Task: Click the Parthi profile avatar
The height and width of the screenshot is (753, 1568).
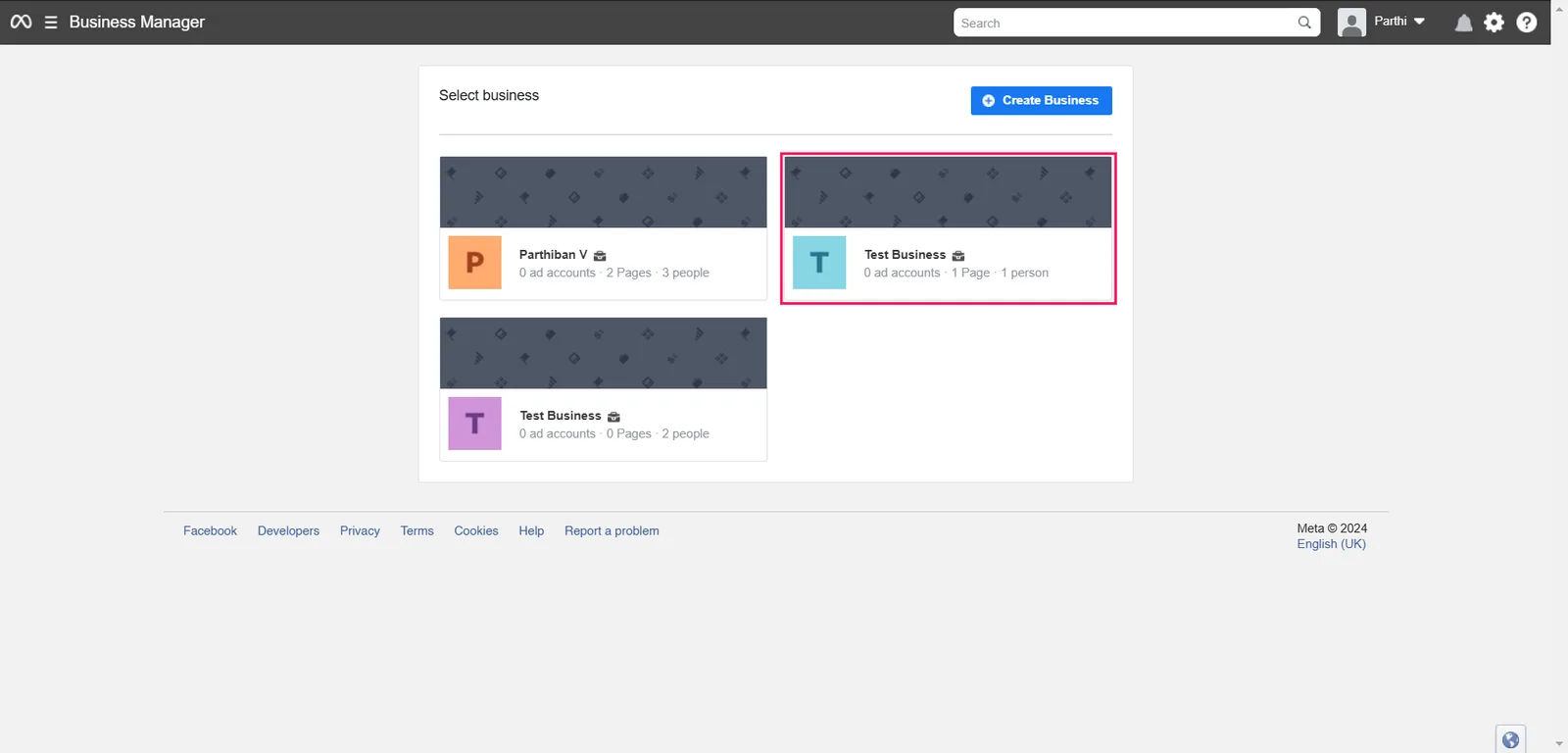Action: (x=1351, y=23)
